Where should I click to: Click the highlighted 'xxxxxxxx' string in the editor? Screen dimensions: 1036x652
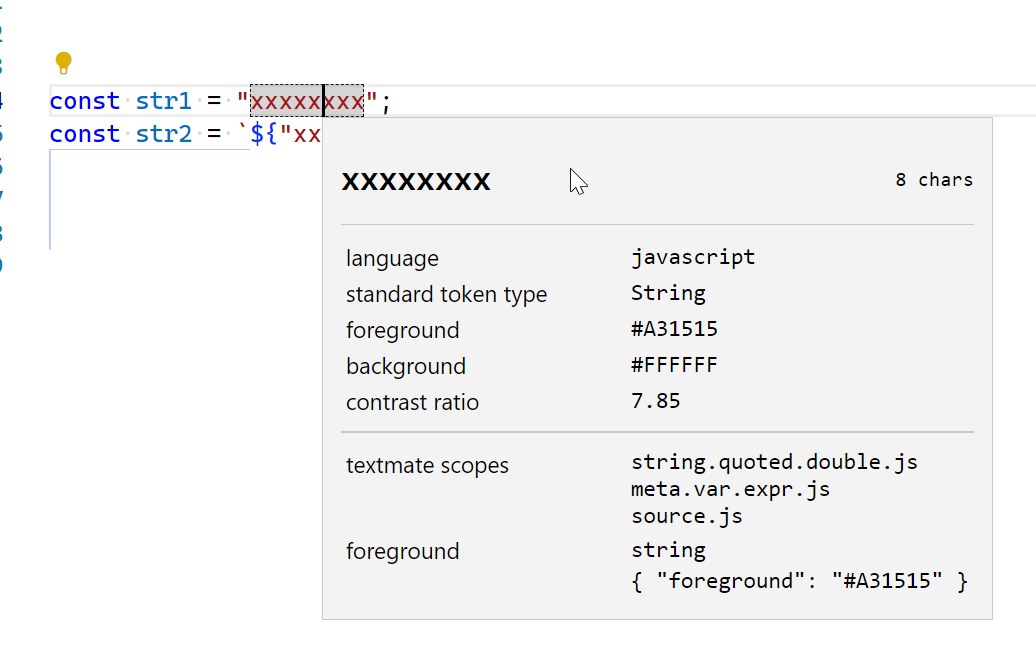point(307,101)
